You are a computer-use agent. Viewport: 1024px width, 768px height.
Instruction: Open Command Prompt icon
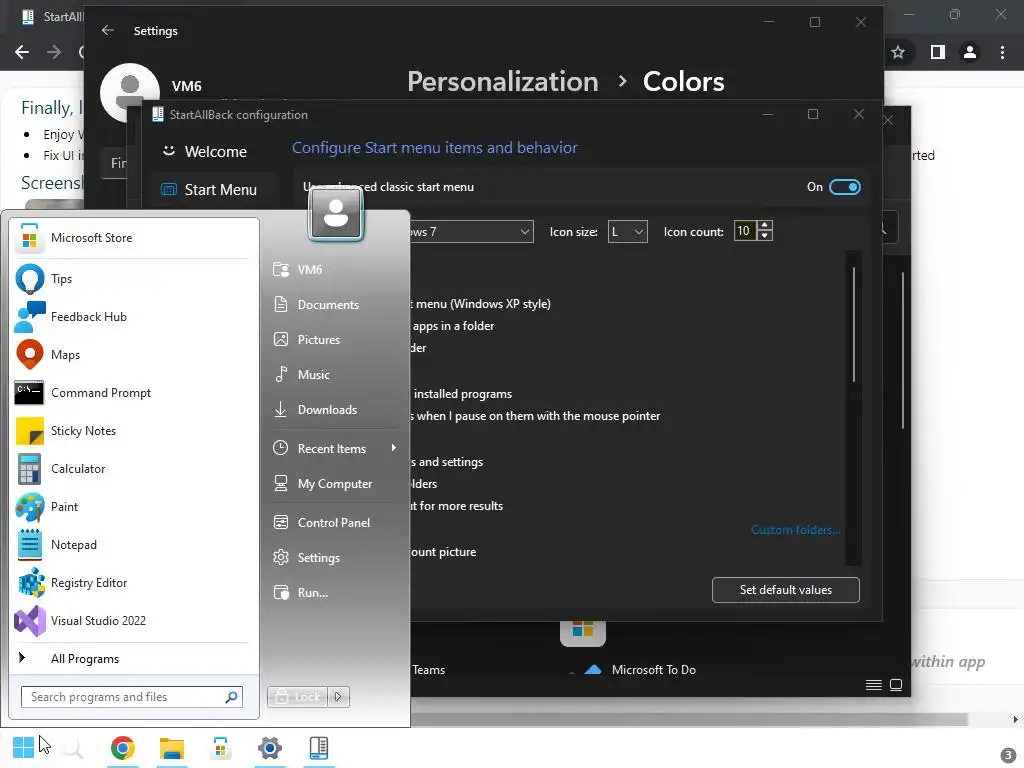[29, 392]
